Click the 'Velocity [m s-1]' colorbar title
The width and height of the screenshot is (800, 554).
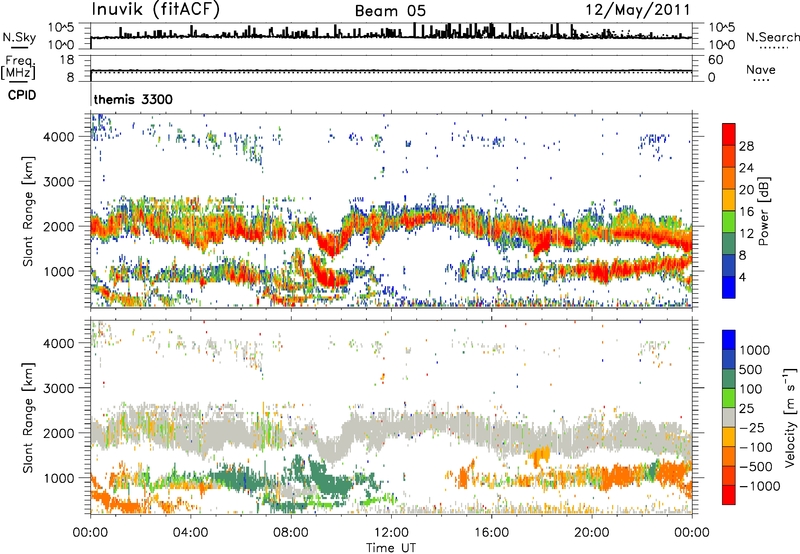(x=790, y=417)
